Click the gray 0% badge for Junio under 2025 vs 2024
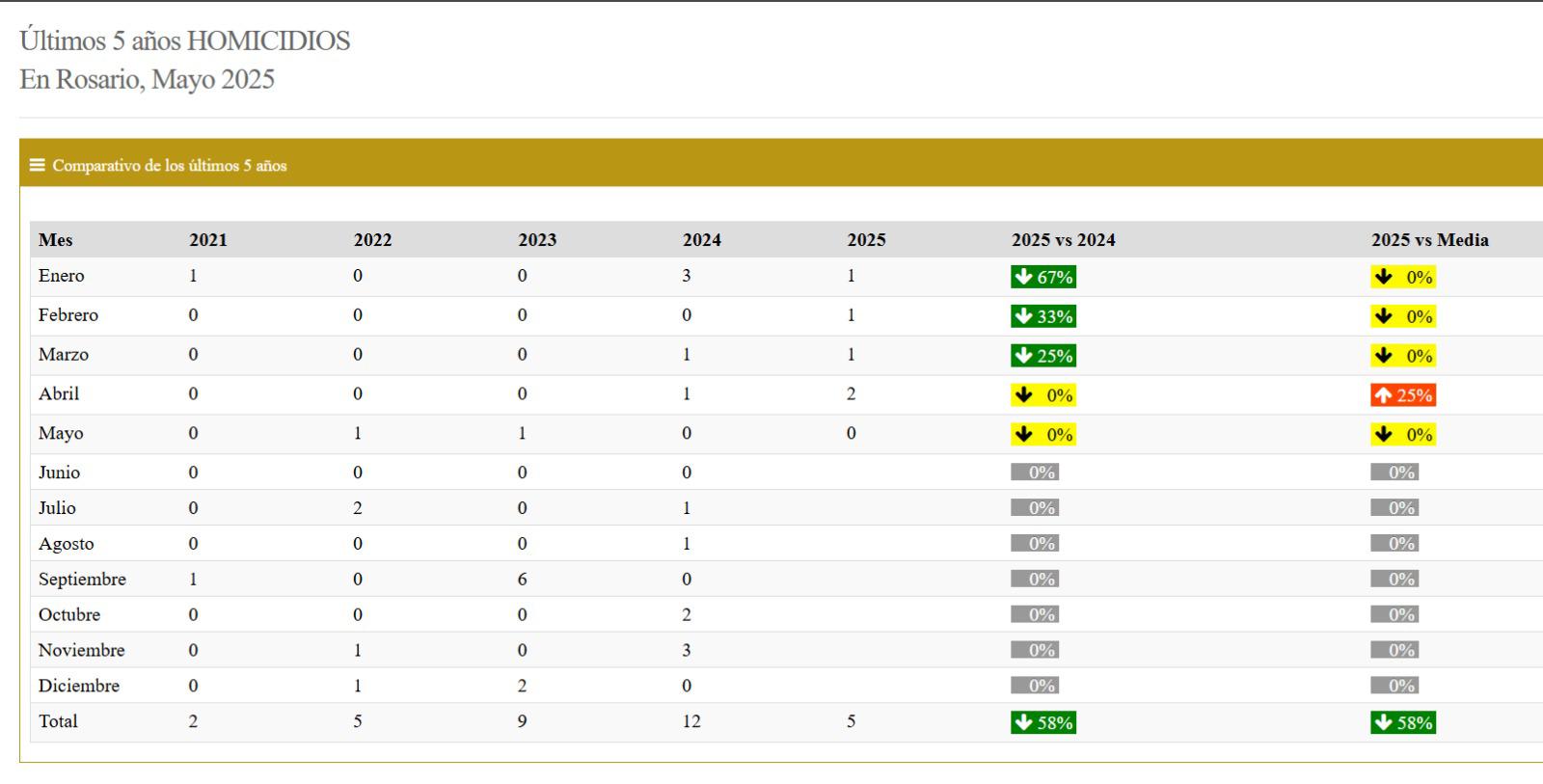Image resolution: width=1543 pixels, height=784 pixels. click(x=1034, y=473)
